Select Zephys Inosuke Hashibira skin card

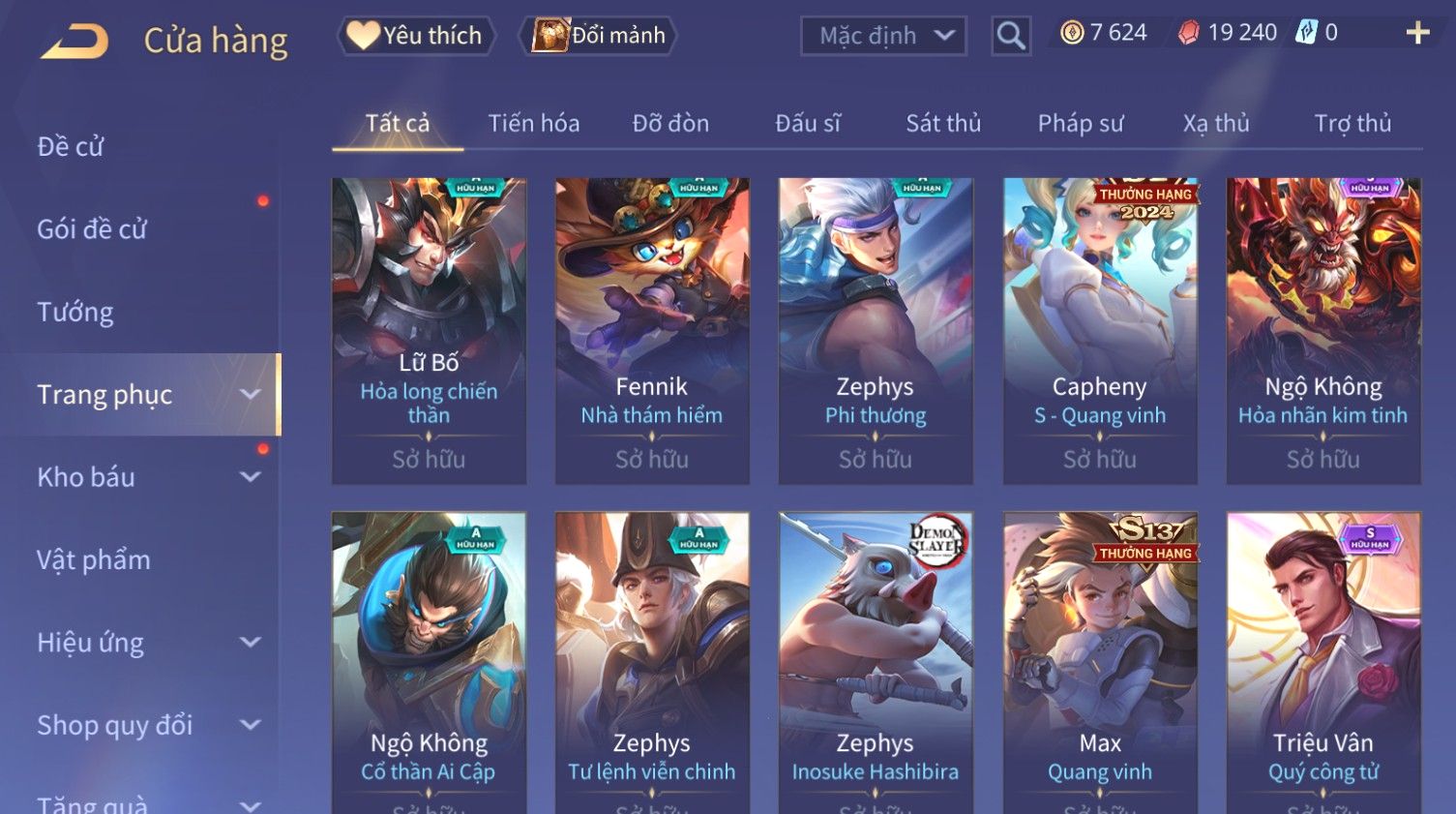[x=876, y=663]
